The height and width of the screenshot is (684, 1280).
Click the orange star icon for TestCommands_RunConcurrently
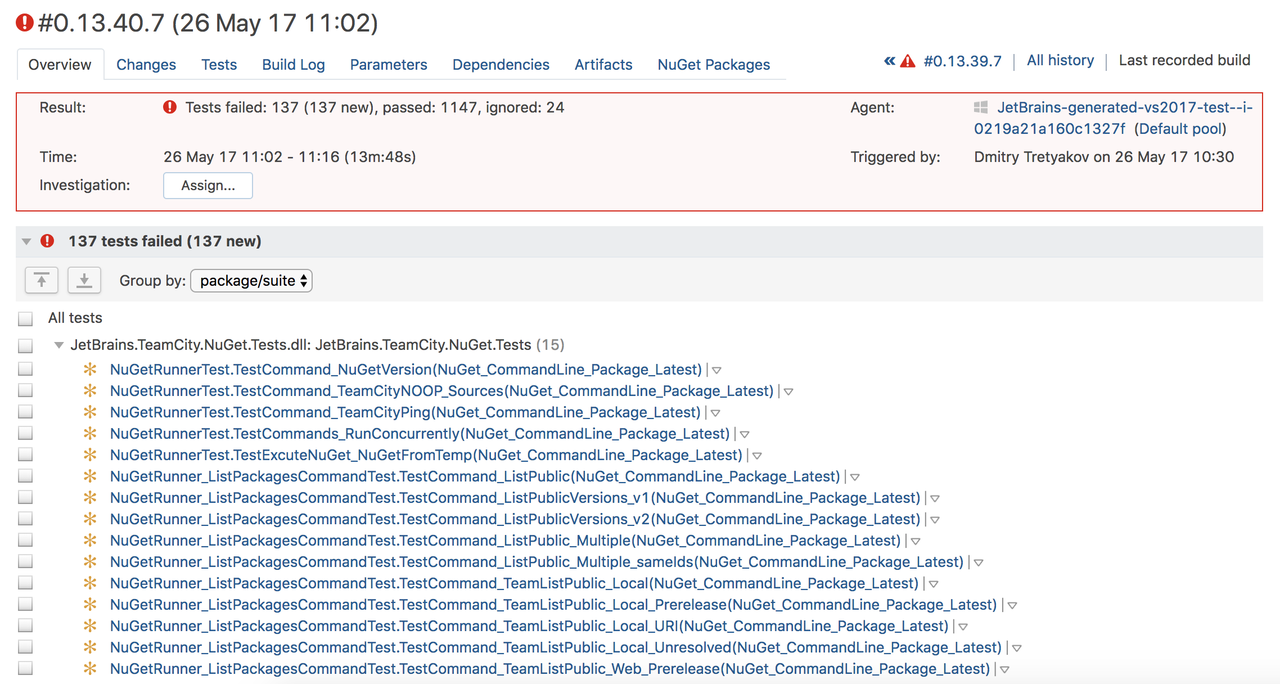click(x=91, y=434)
